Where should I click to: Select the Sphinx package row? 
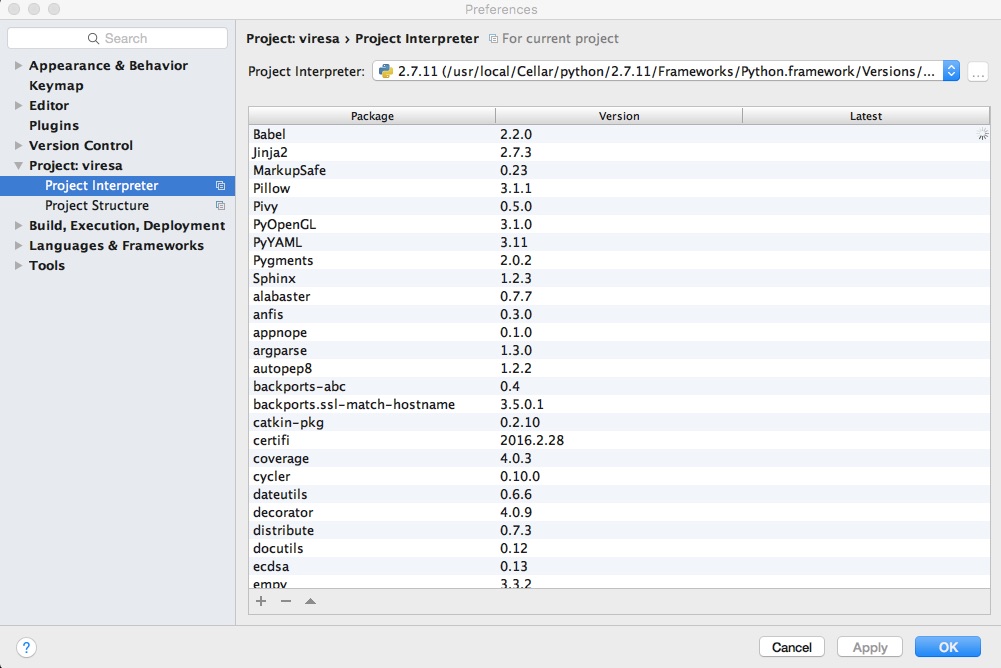coord(619,278)
